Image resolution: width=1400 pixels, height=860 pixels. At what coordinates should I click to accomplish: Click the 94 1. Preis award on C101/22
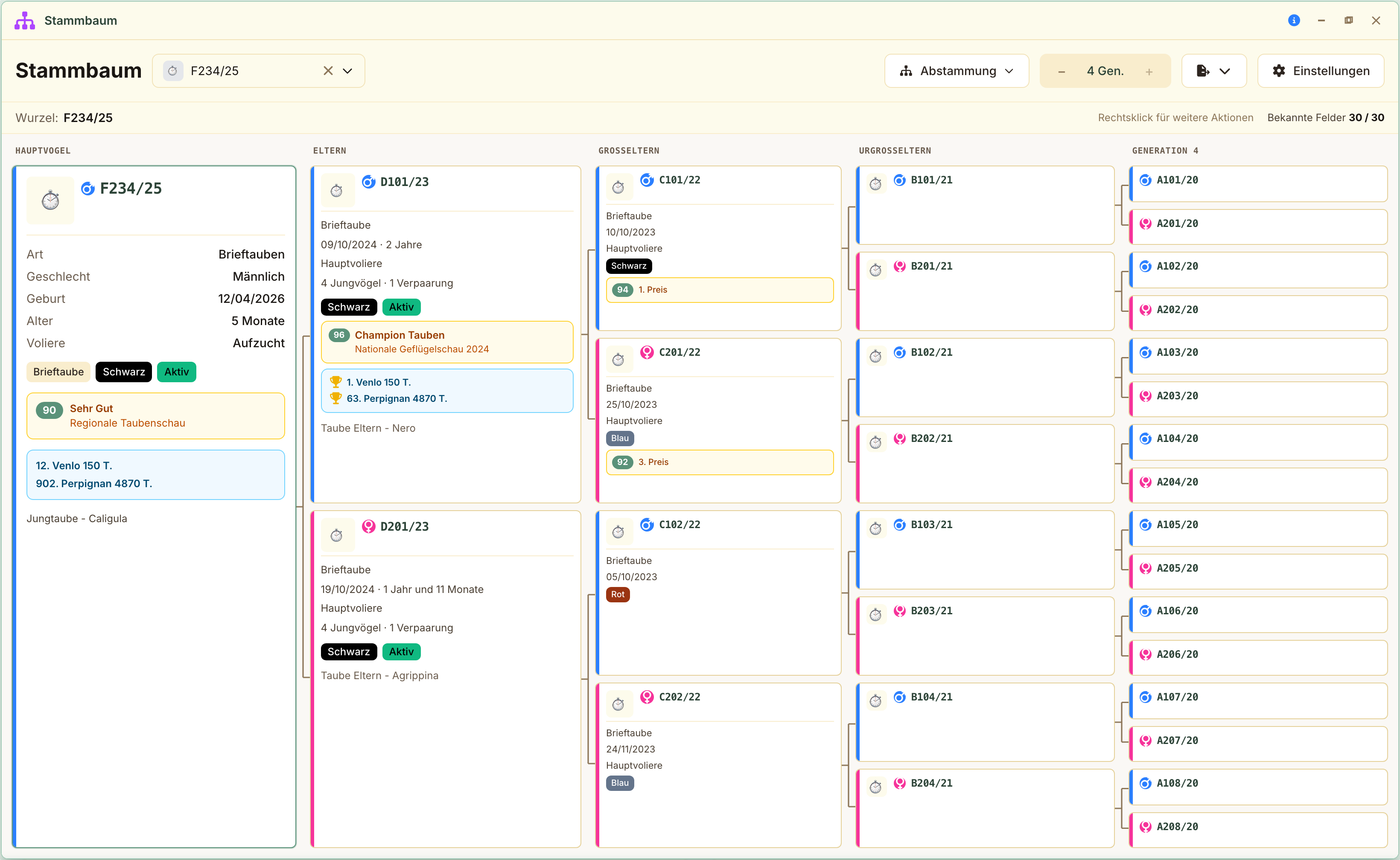click(720, 290)
